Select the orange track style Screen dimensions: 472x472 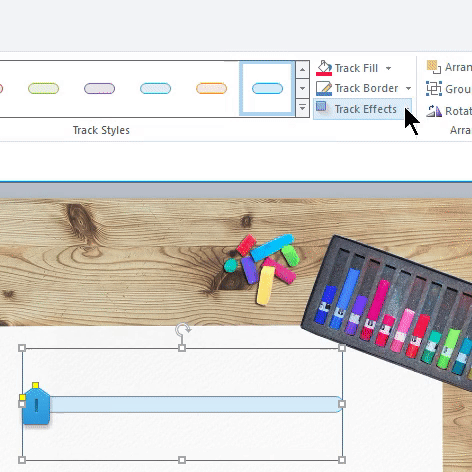pyautogui.click(x=211, y=88)
